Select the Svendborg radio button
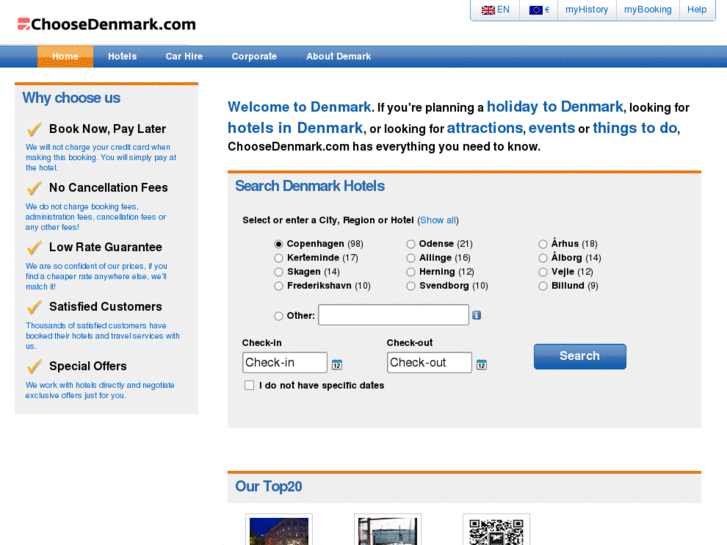This screenshot has height=545, width=727. (x=410, y=286)
